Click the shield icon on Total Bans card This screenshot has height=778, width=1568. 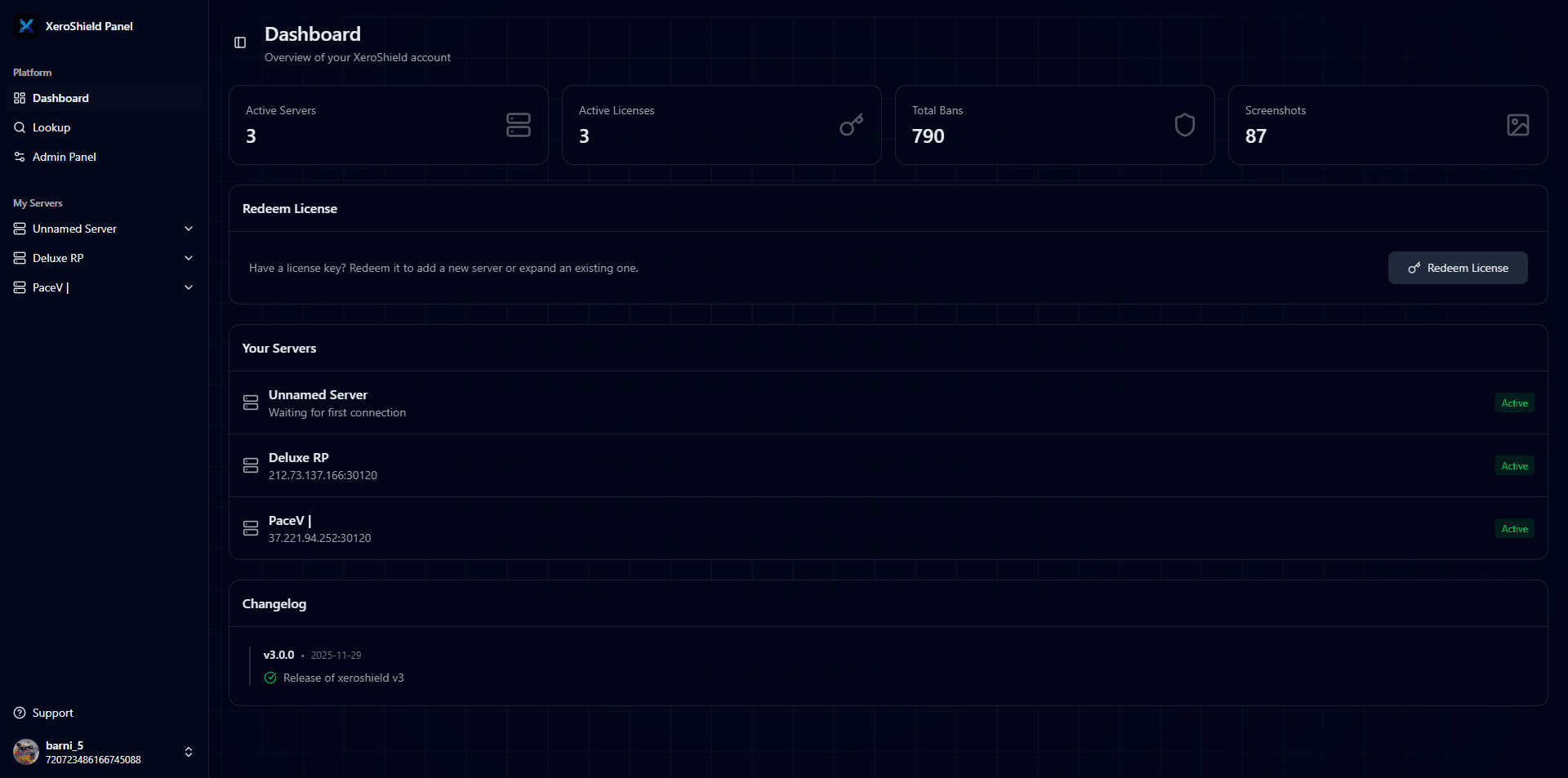click(1184, 125)
